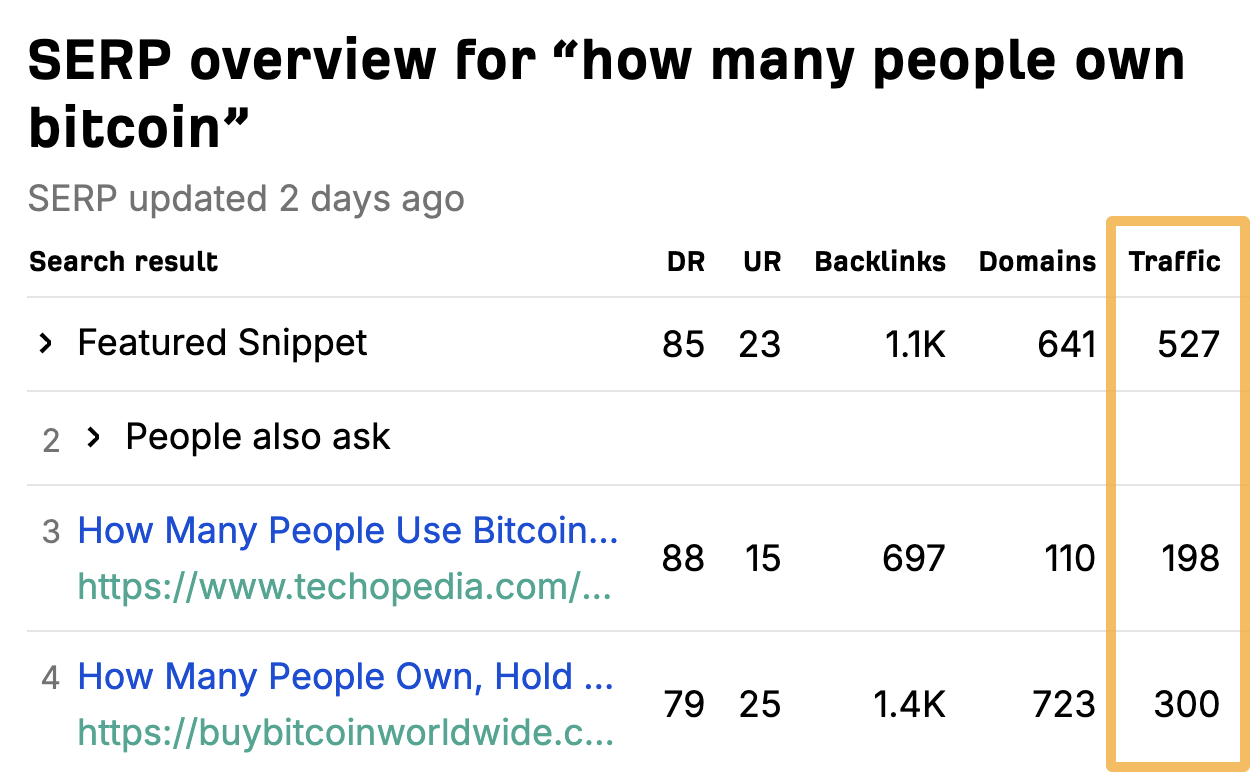Open the buybitcoinworldwide.c URL link
1250x774 pixels.
(x=343, y=733)
